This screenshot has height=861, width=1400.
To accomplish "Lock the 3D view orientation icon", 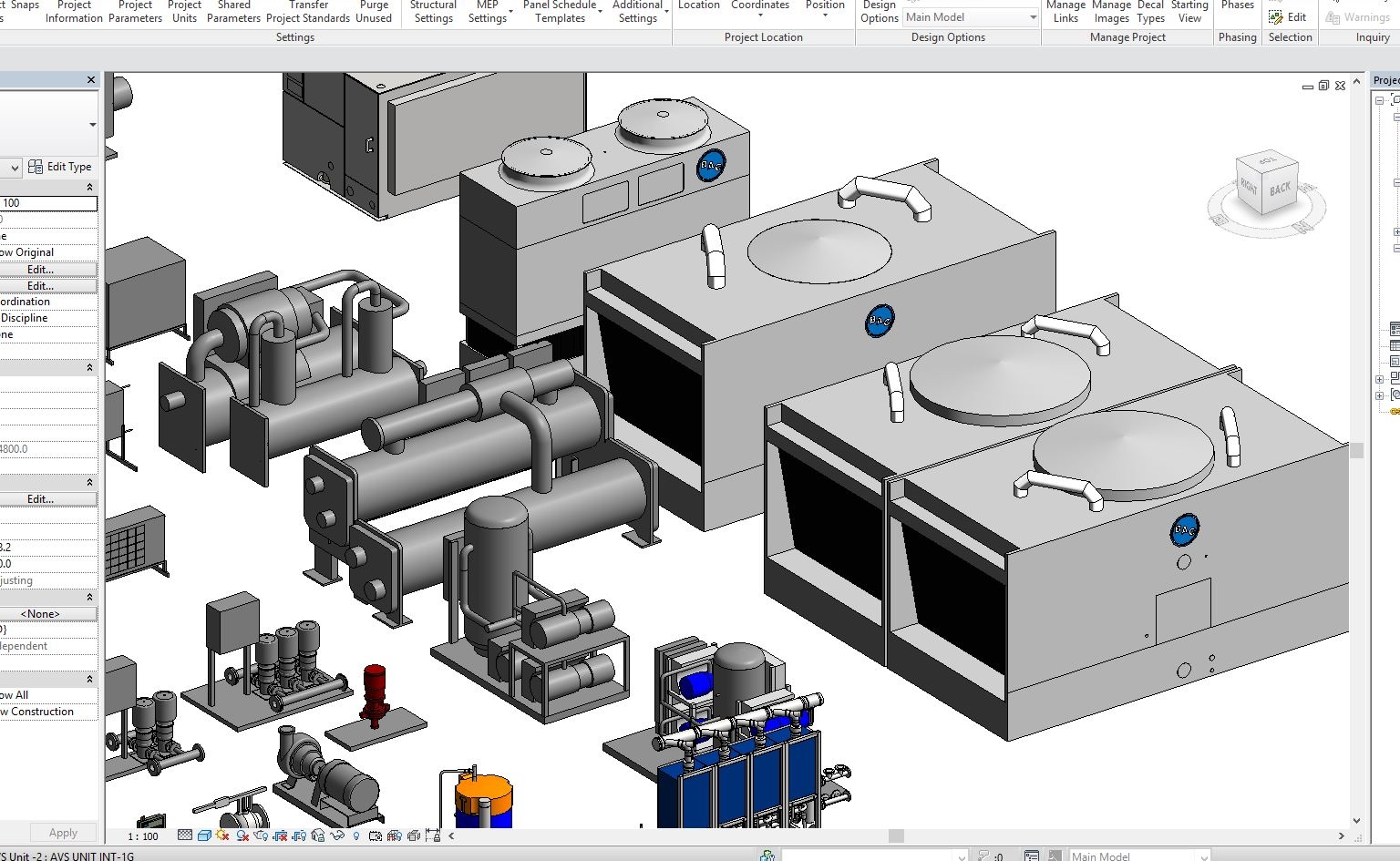I will (x=318, y=835).
